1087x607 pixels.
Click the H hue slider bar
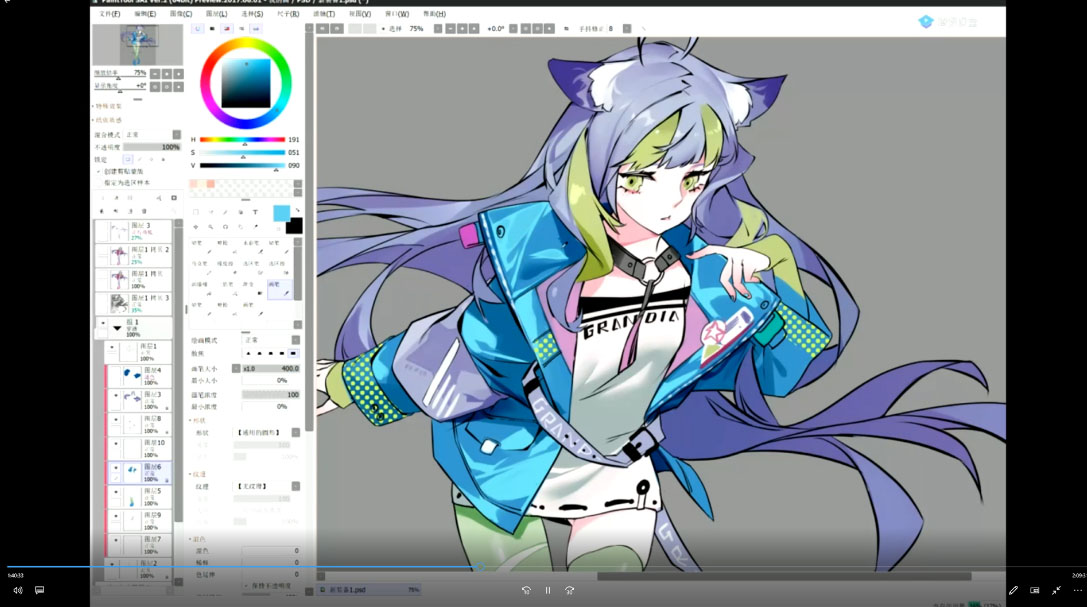coord(242,140)
